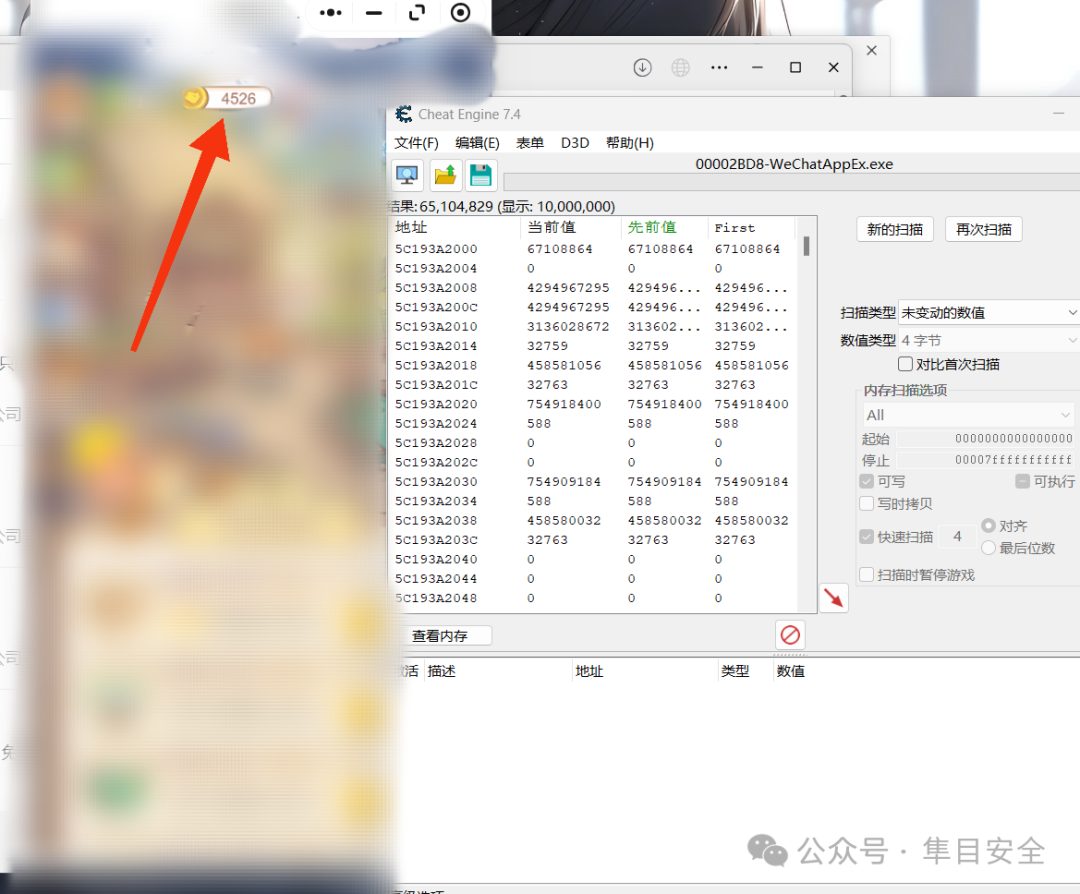
Task: Open the 扫描类型 dropdown
Action: pos(989,313)
